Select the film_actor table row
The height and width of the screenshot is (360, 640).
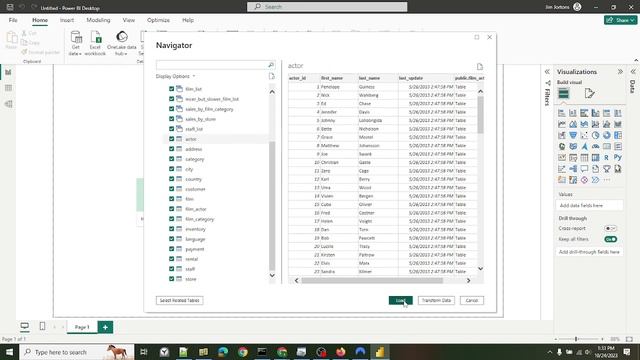click(196, 209)
